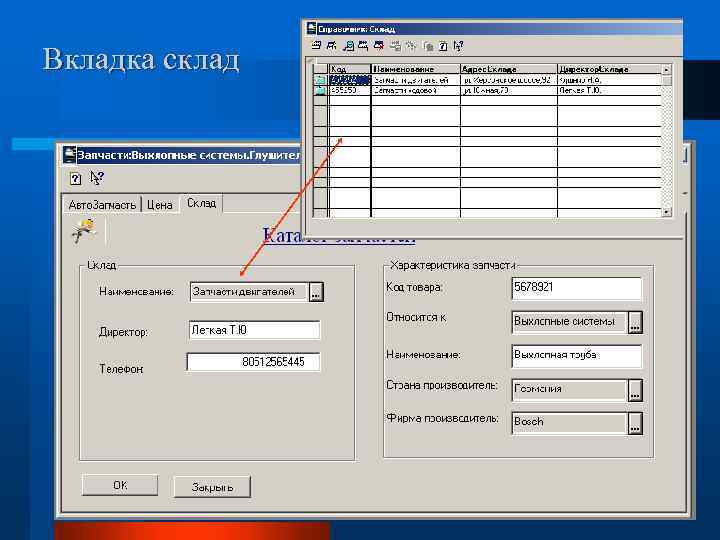
Task: Select the Склад tab
Action: click(201, 203)
